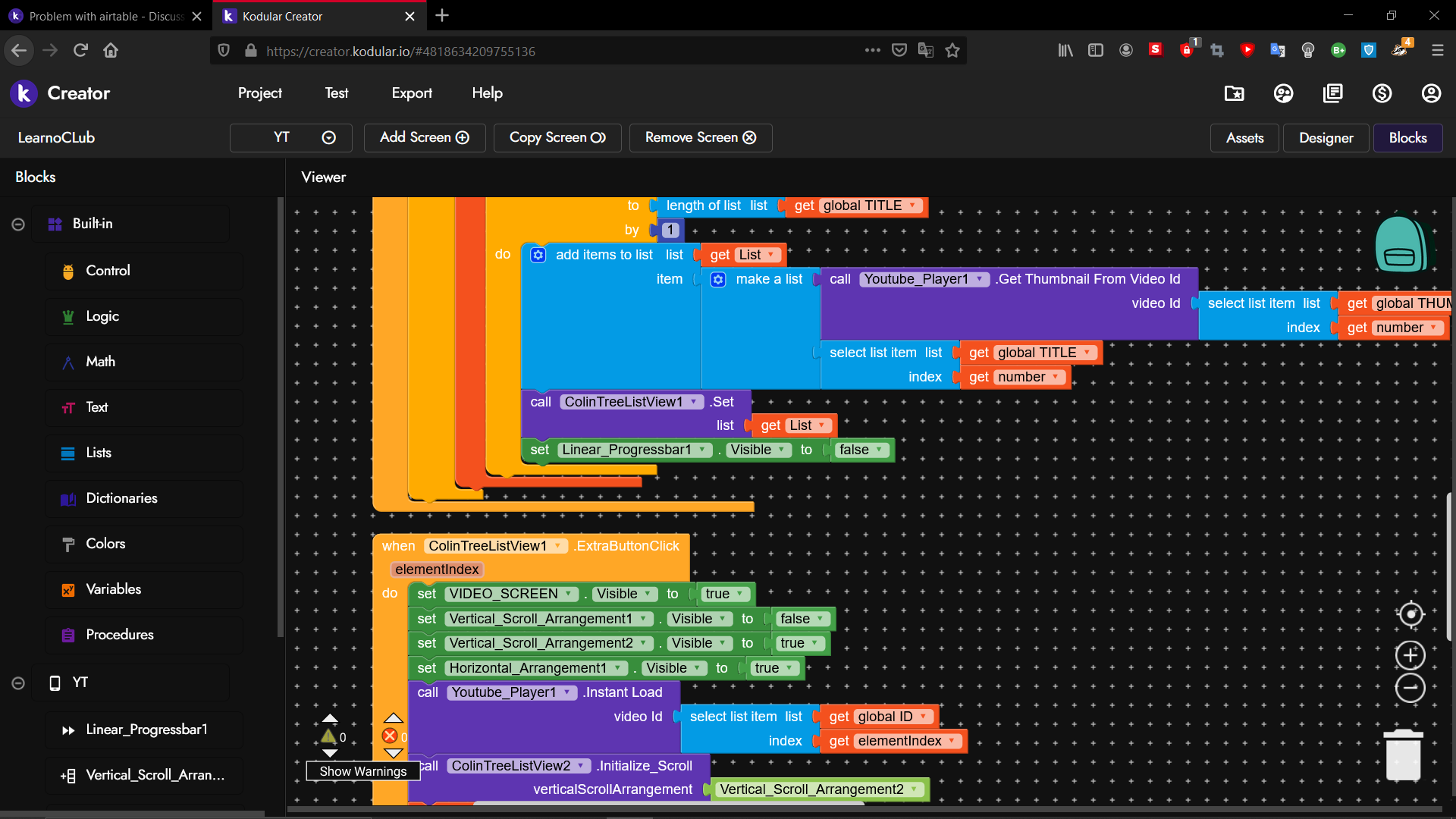
Task: Open the Export menu
Action: (x=412, y=93)
